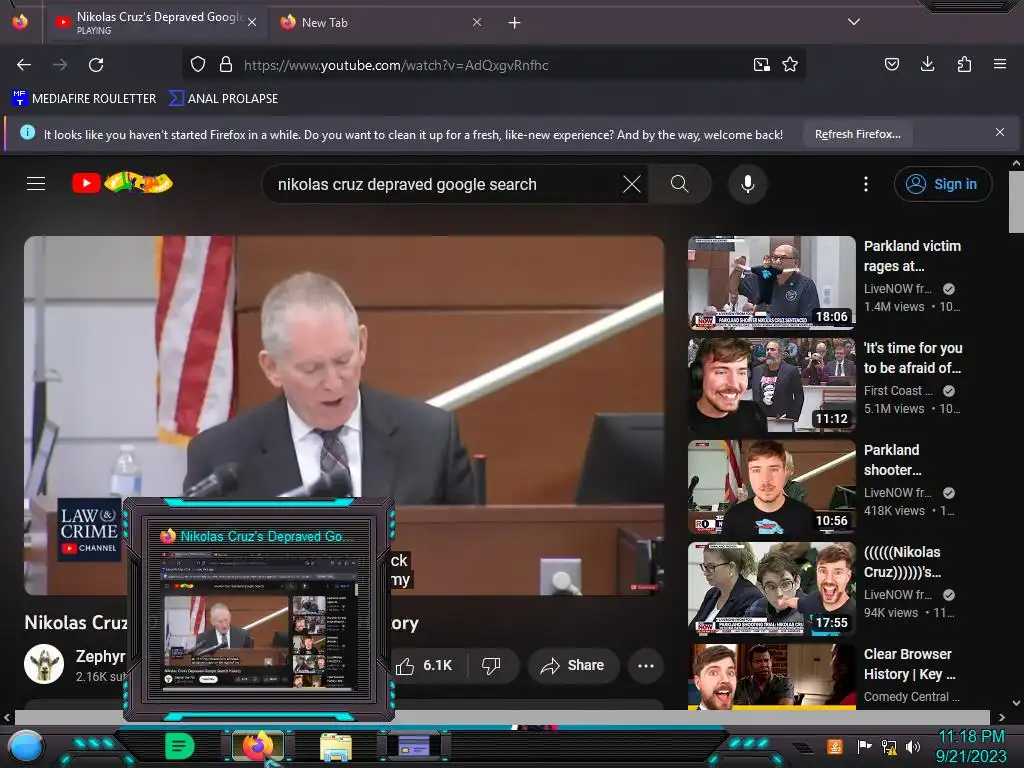Open network status tray icon
Image resolution: width=1024 pixels, height=768 pixels.
pyautogui.click(x=889, y=746)
